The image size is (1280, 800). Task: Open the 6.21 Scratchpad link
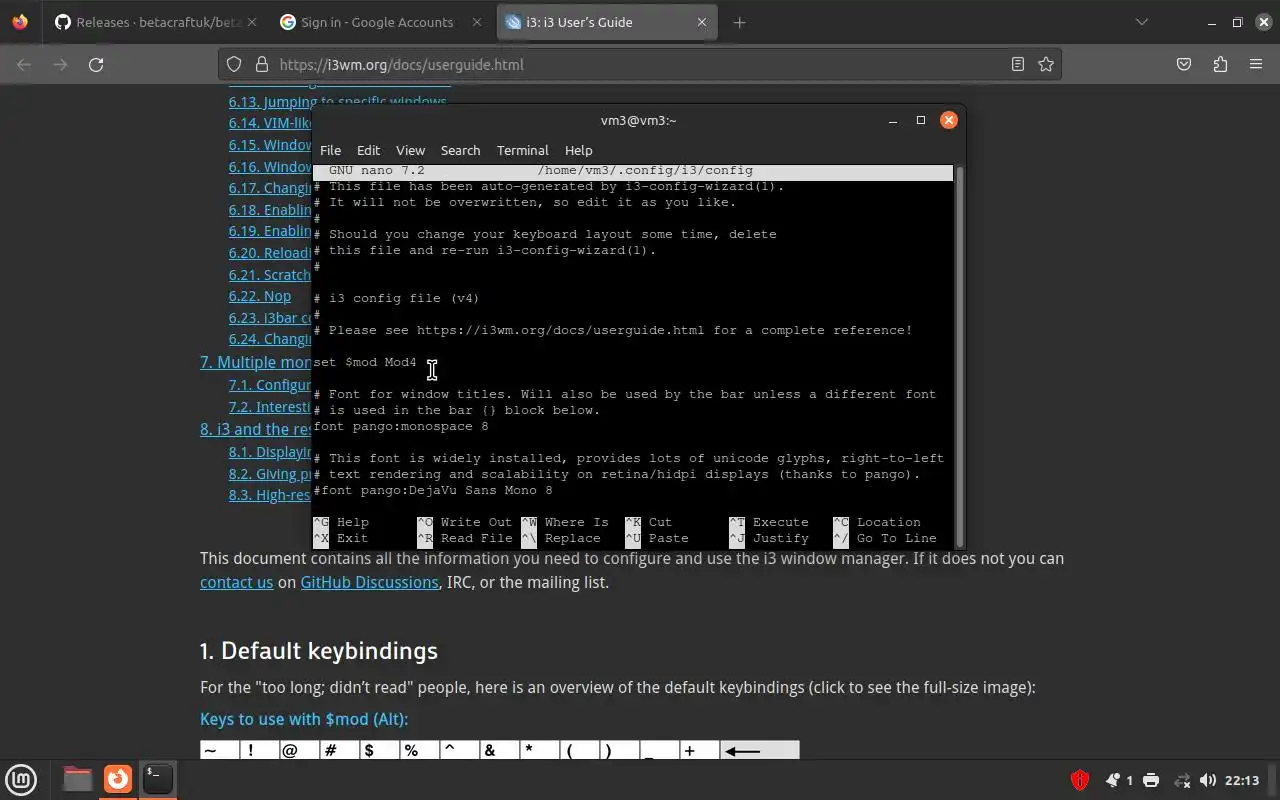[270, 275]
